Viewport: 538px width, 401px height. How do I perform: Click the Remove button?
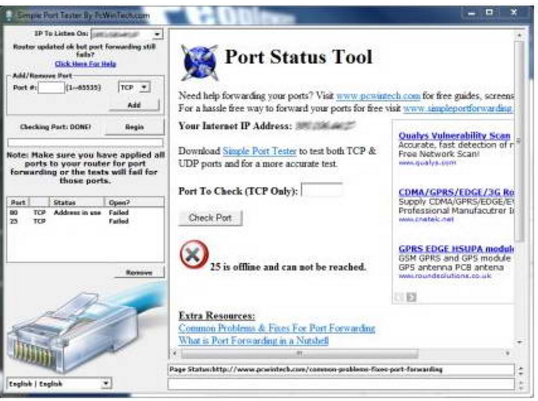(x=139, y=272)
